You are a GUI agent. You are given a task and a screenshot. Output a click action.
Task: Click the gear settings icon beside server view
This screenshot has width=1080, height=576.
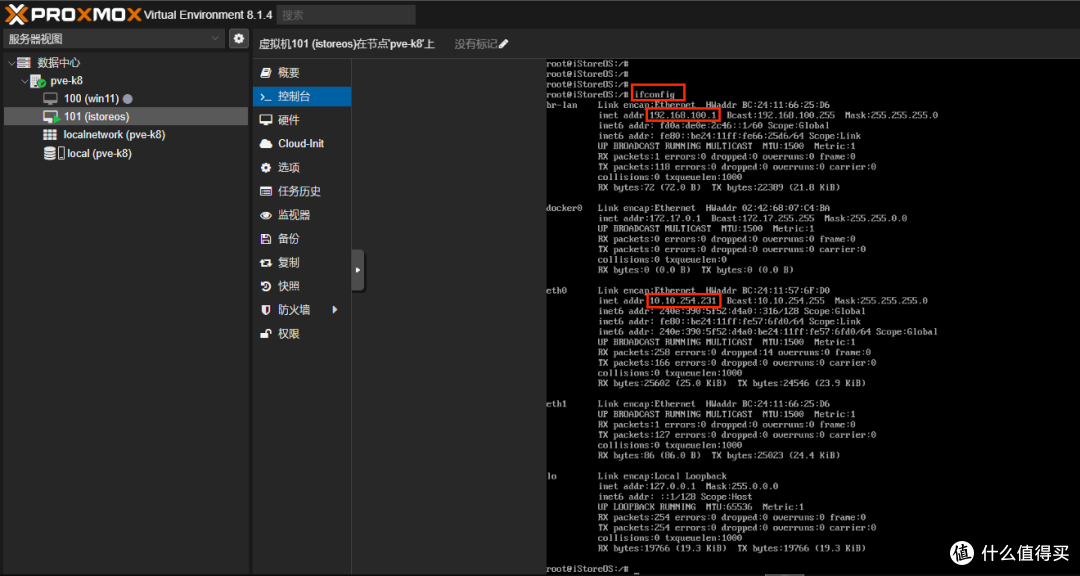pyautogui.click(x=238, y=39)
